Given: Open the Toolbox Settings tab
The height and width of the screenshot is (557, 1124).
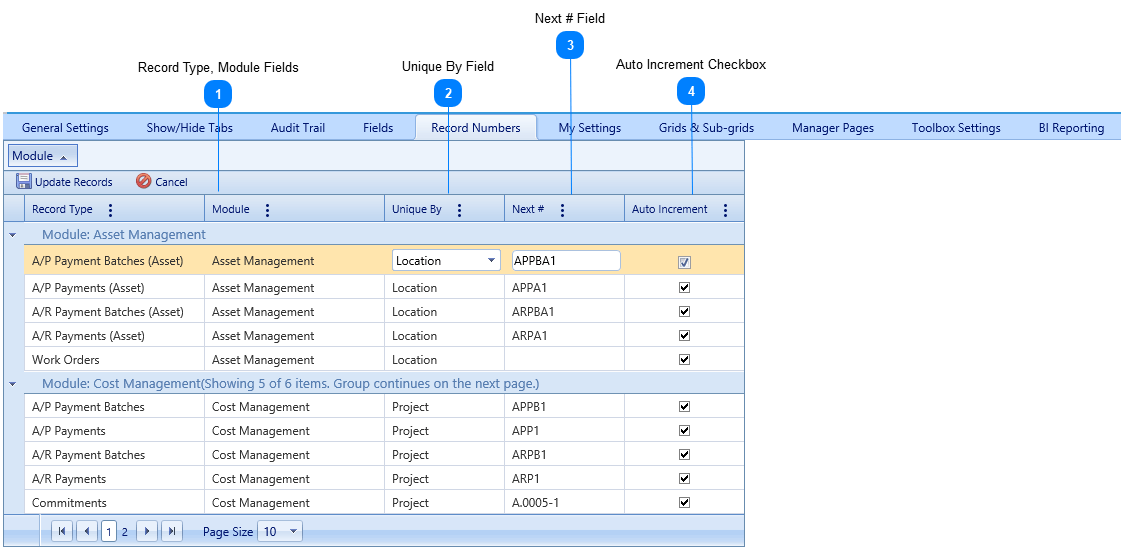Looking at the screenshot, I should click(x=956, y=128).
